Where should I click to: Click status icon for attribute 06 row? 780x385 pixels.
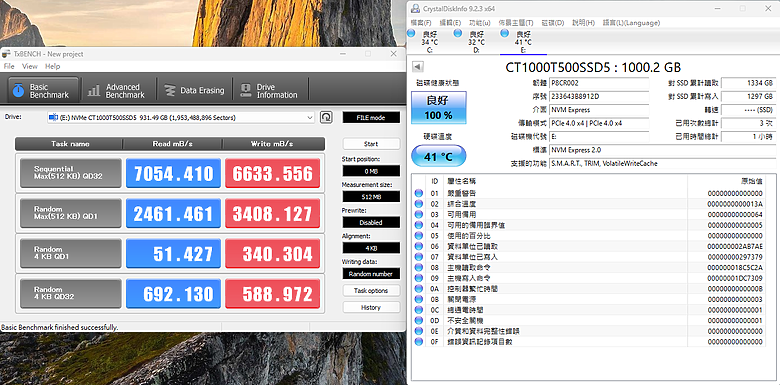[x=418, y=246]
